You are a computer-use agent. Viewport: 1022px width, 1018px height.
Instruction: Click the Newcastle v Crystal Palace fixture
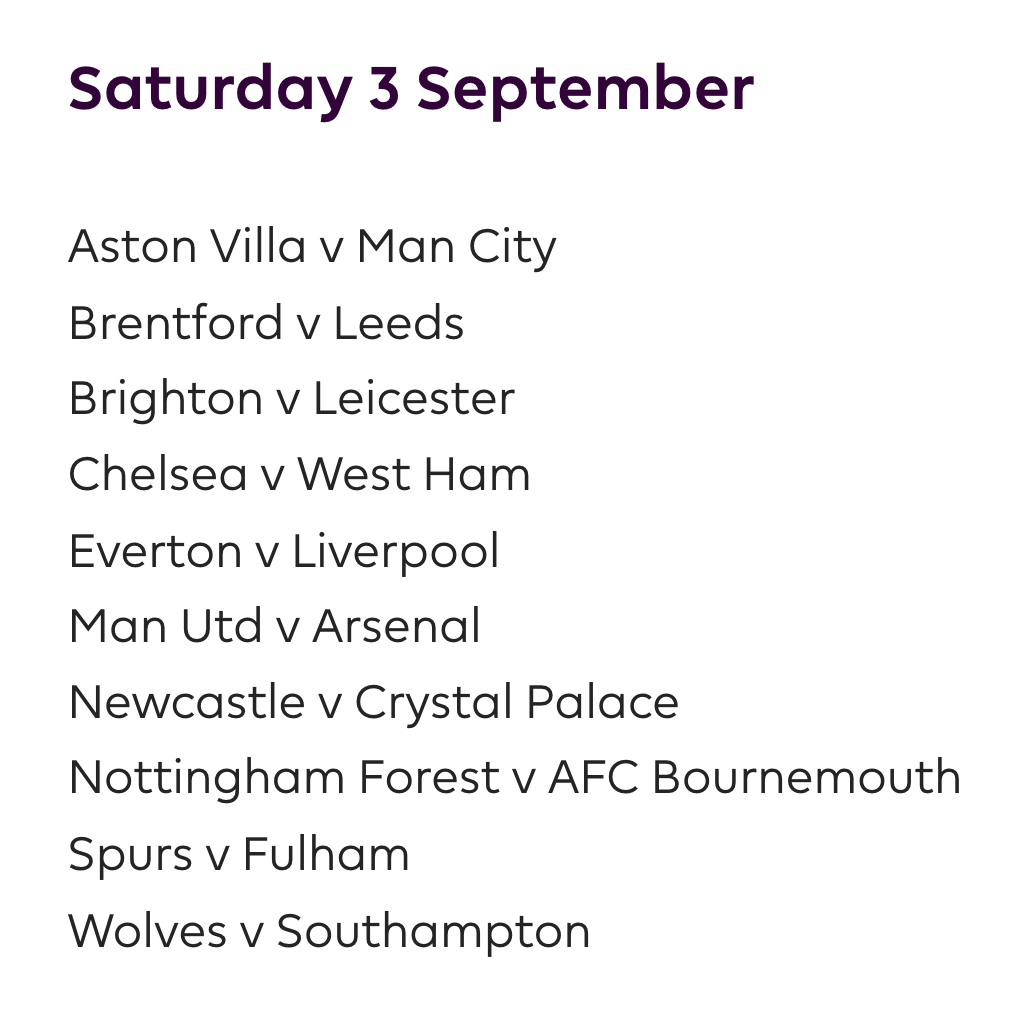[x=373, y=703]
